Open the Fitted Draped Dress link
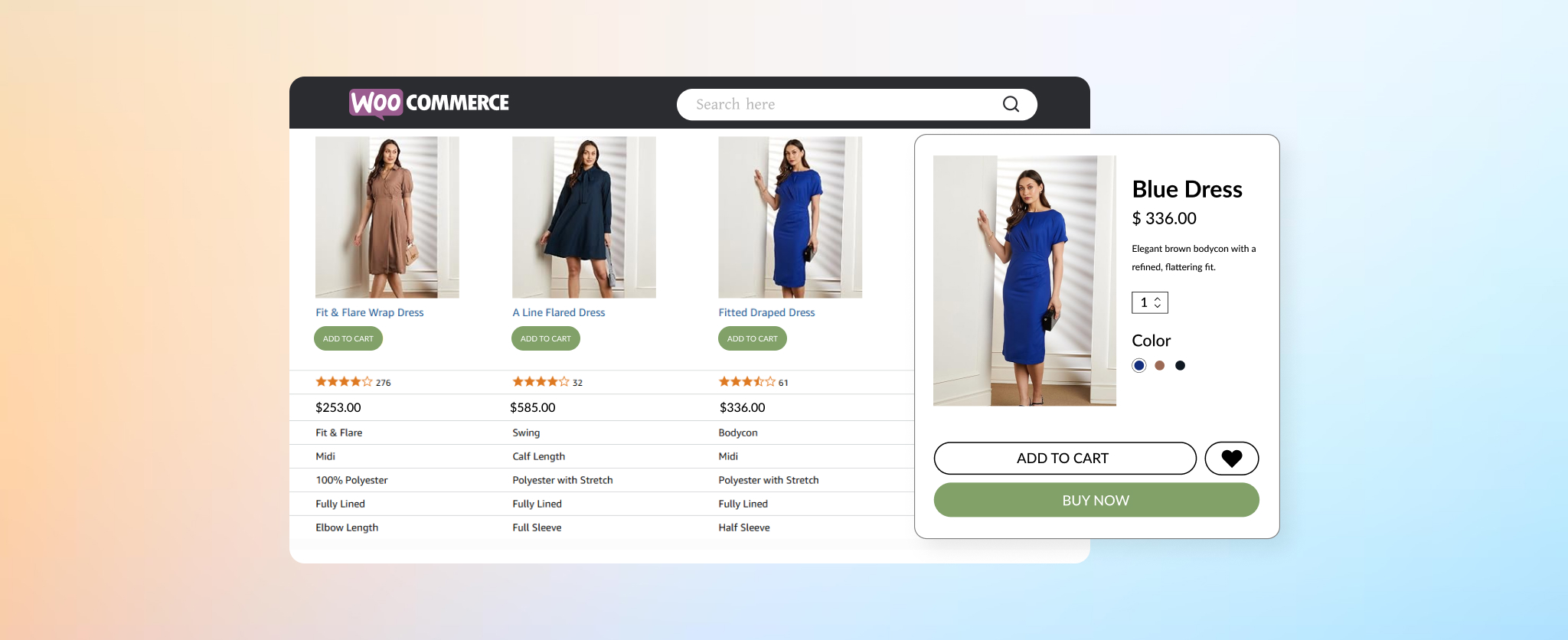Image resolution: width=1568 pixels, height=640 pixels. [x=766, y=312]
